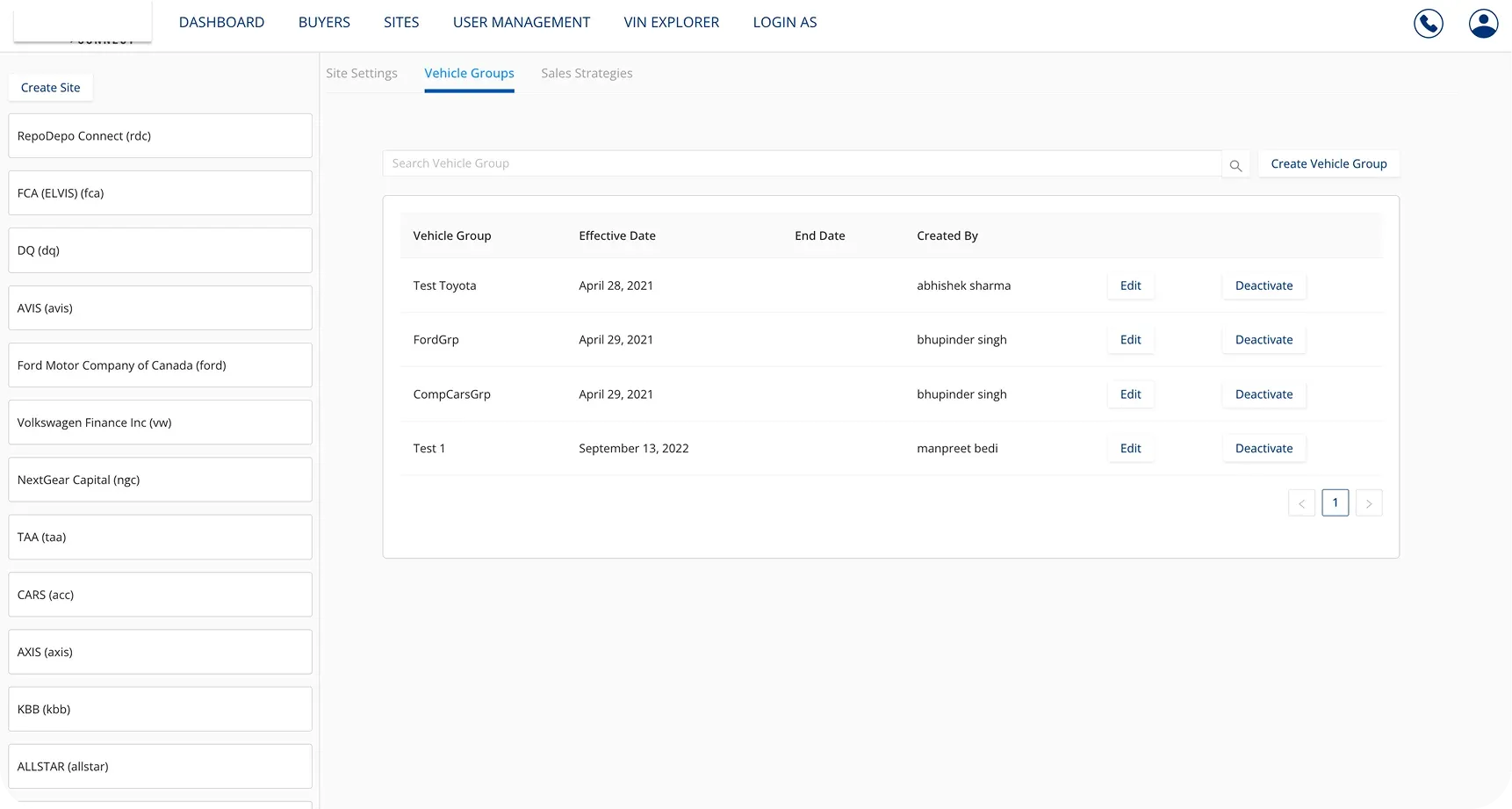The image size is (1512, 809).
Task: Open the Dashboard menu item
Action: pyautogui.click(x=221, y=22)
